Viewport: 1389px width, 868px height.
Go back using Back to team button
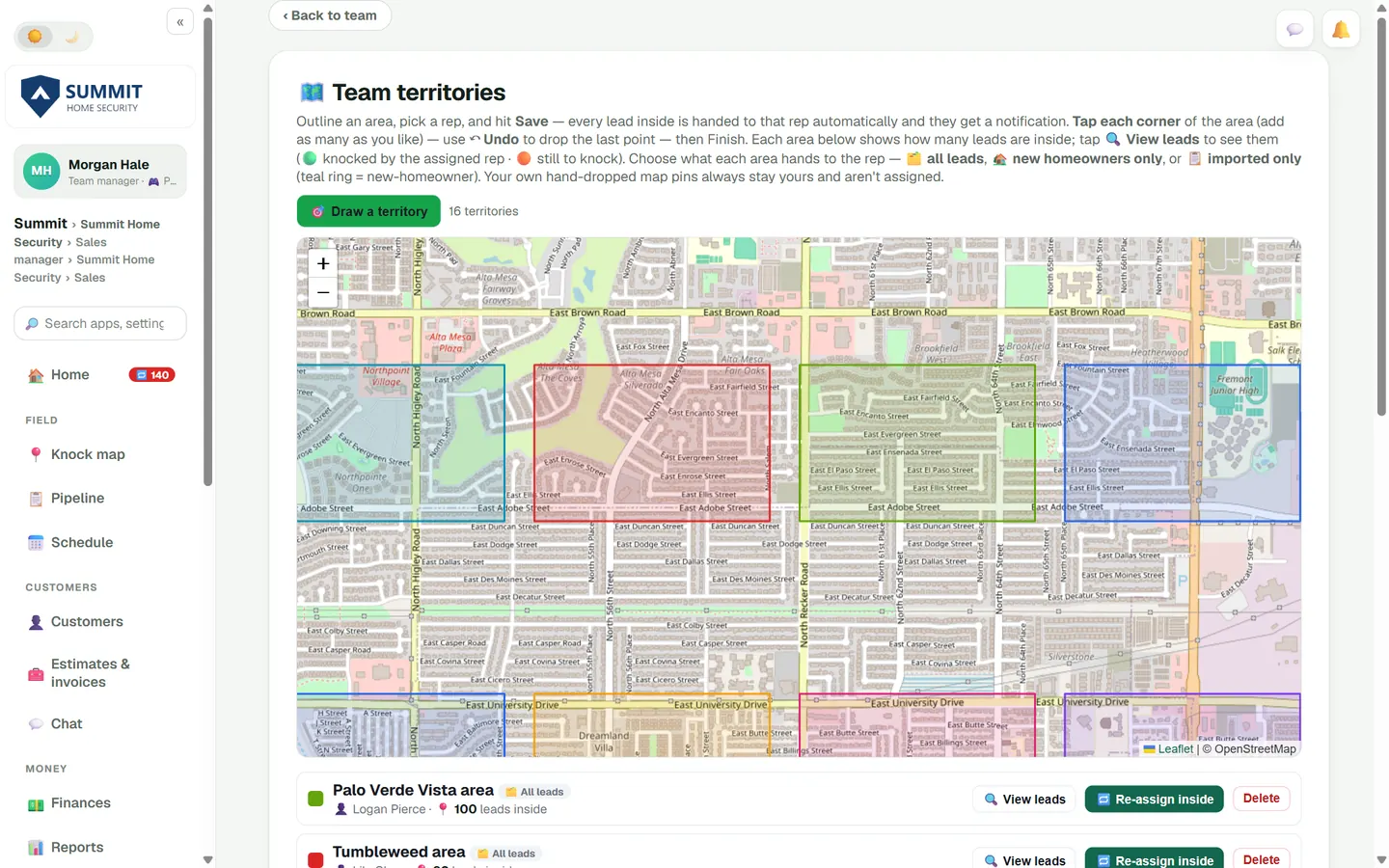[x=330, y=15]
